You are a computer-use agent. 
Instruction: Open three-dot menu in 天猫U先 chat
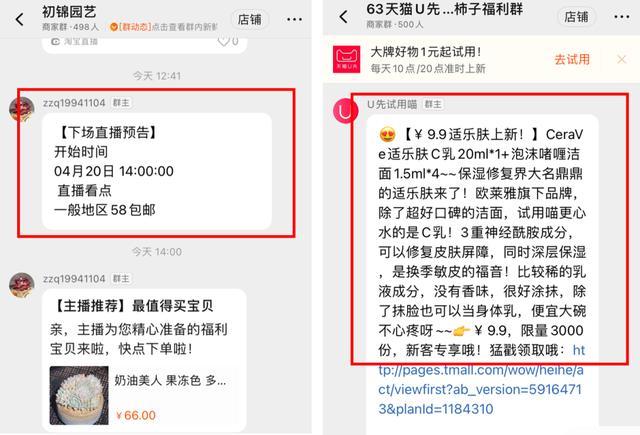pyautogui.click(x=622, y=17)
